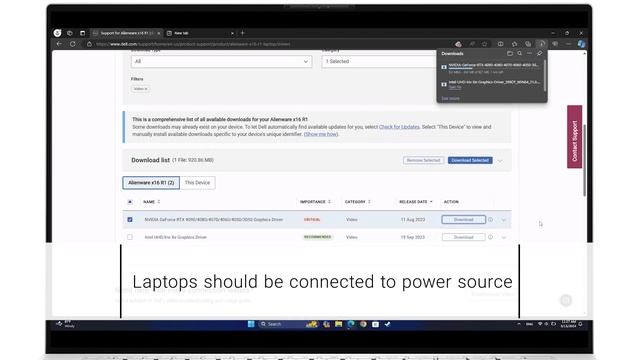Open the Show me how link
640x360 pixels.
321,134
